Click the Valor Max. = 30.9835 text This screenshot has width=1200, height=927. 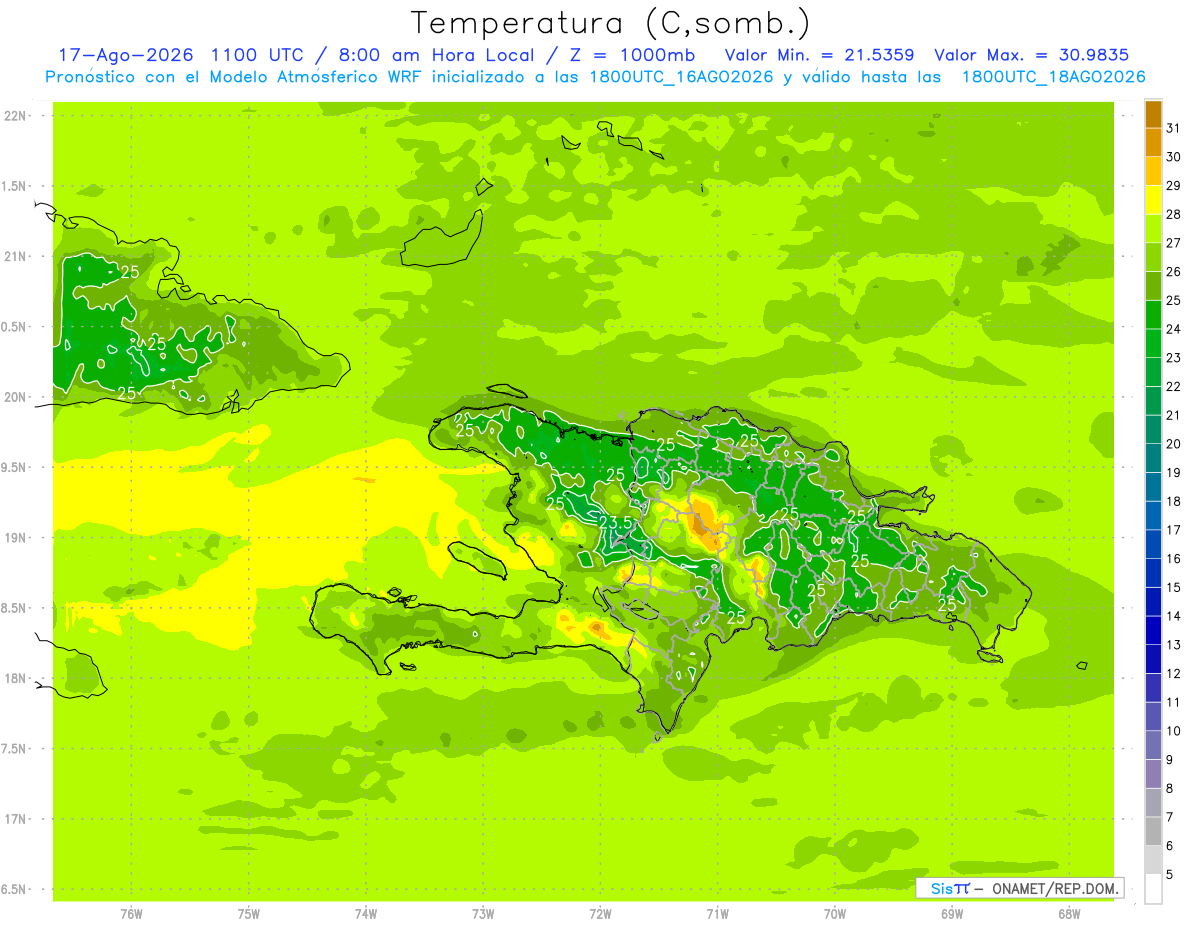[x=1032, y=55]
